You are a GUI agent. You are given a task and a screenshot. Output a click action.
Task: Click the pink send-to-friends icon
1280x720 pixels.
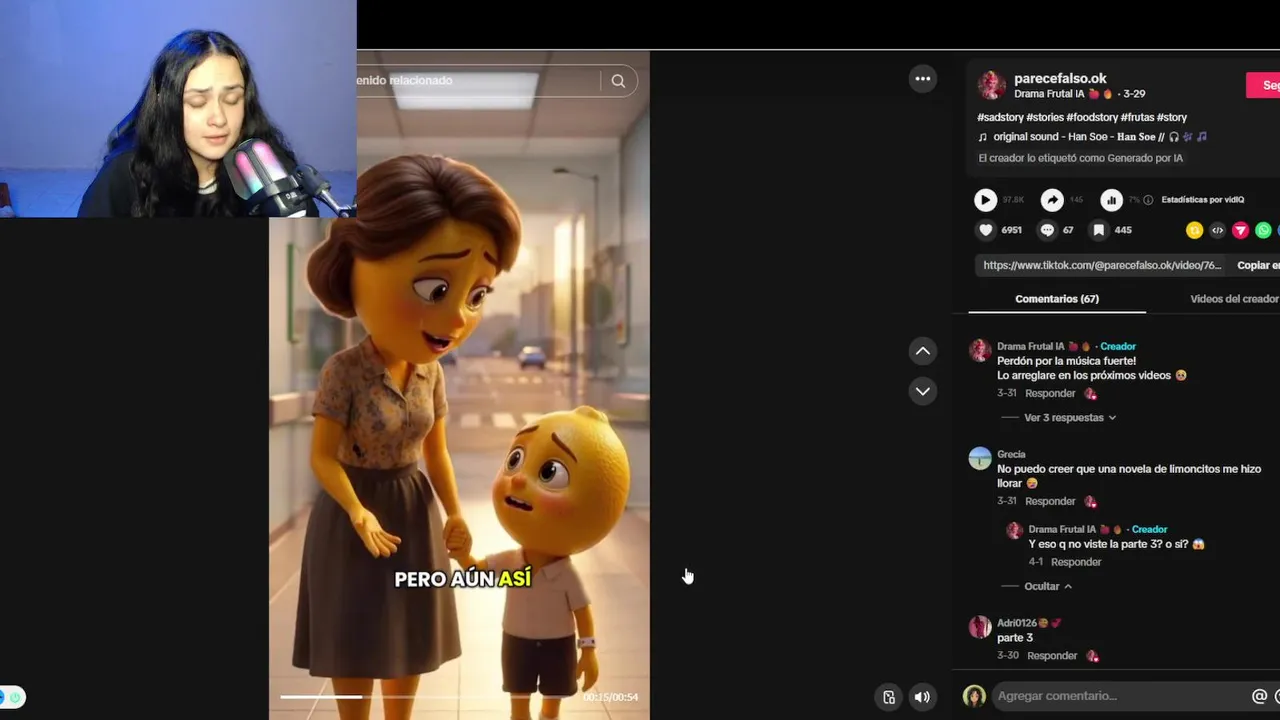(x=1240, y=230)
